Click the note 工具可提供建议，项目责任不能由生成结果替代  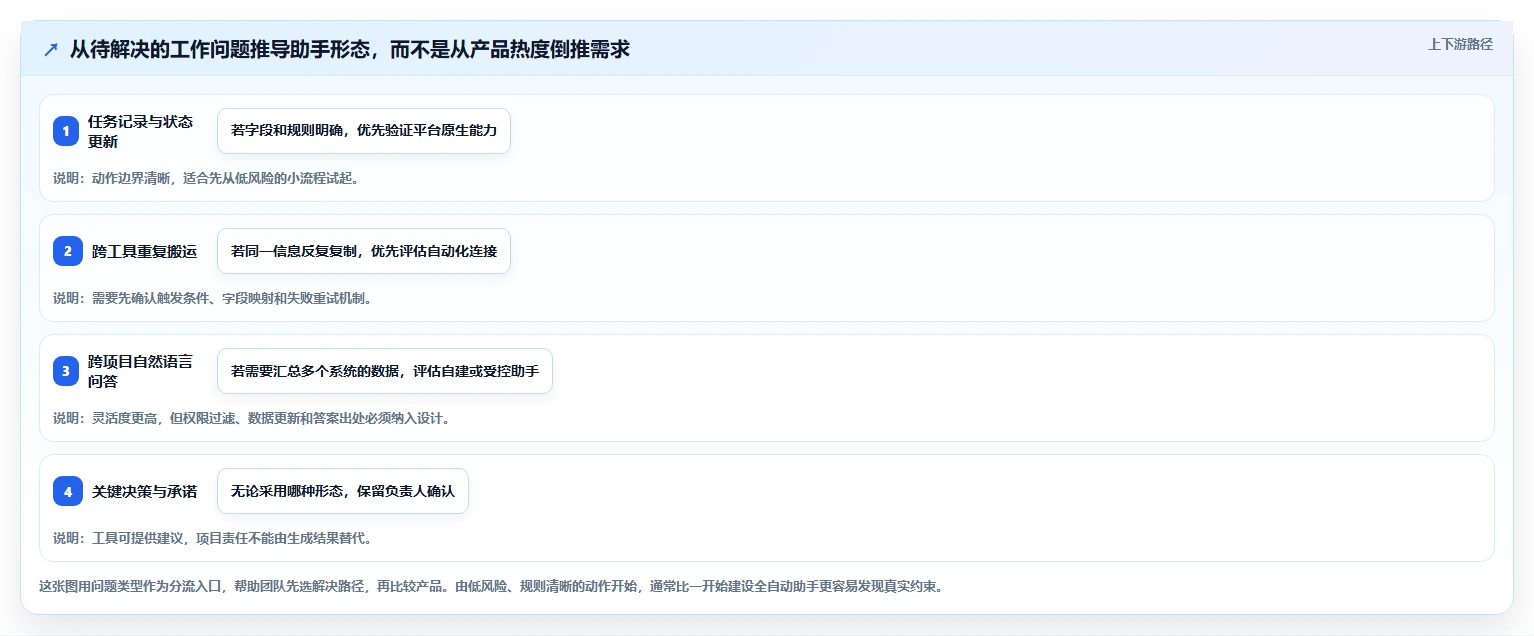213,538
